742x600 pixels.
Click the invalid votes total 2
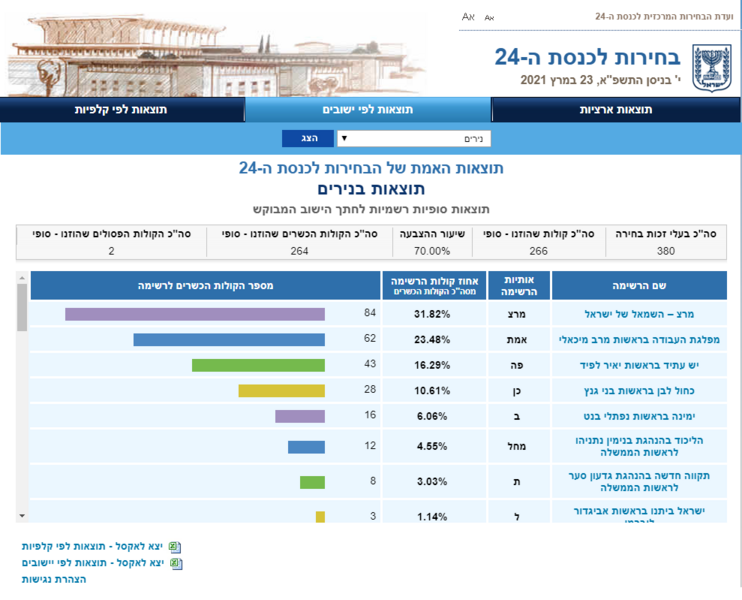click(x=111, y=251)
